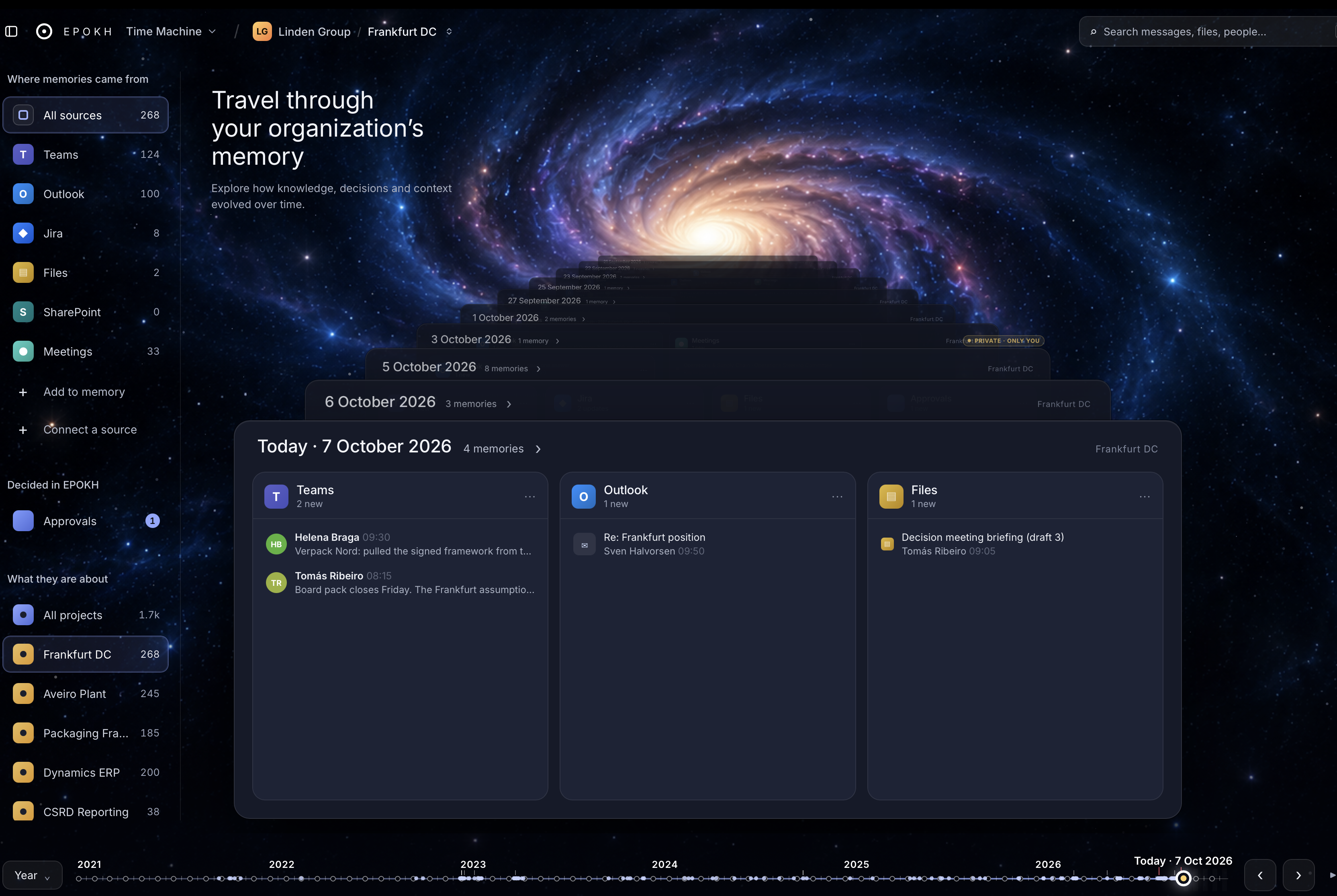Click the Today marker on the timeline
Screen dimensions: 1337x896
1183,878
